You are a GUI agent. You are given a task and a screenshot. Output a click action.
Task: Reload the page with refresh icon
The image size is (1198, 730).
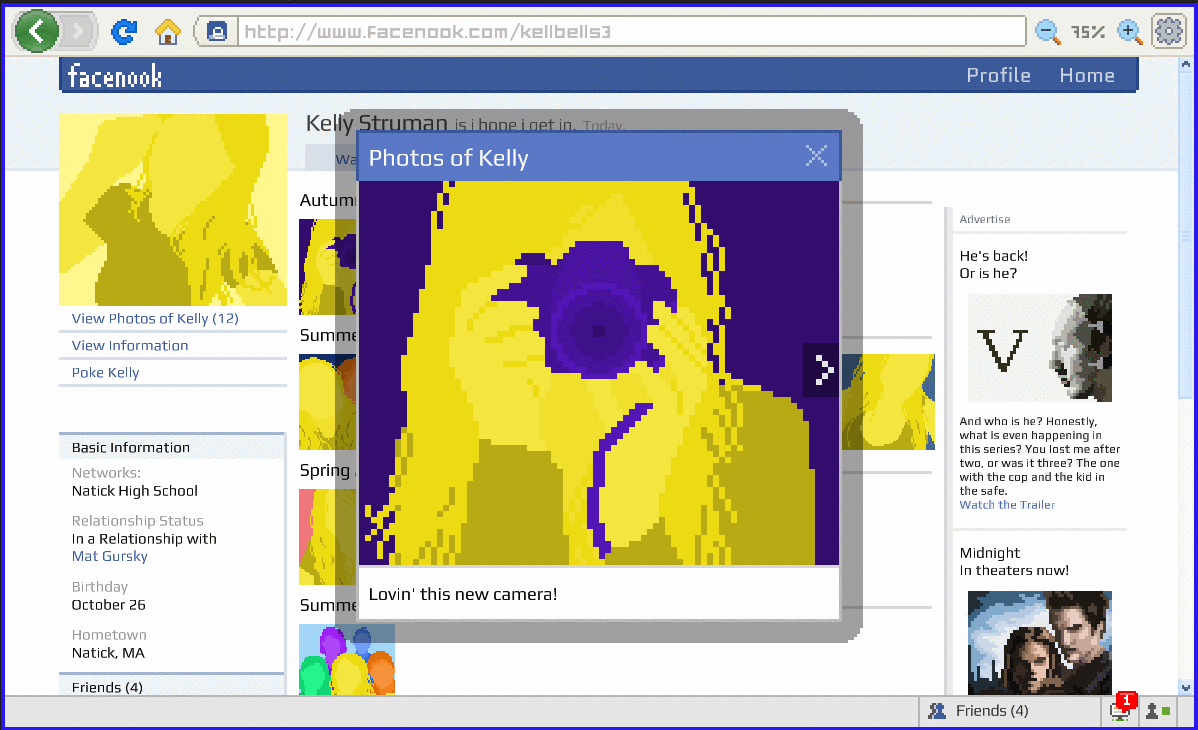[125, 31]
